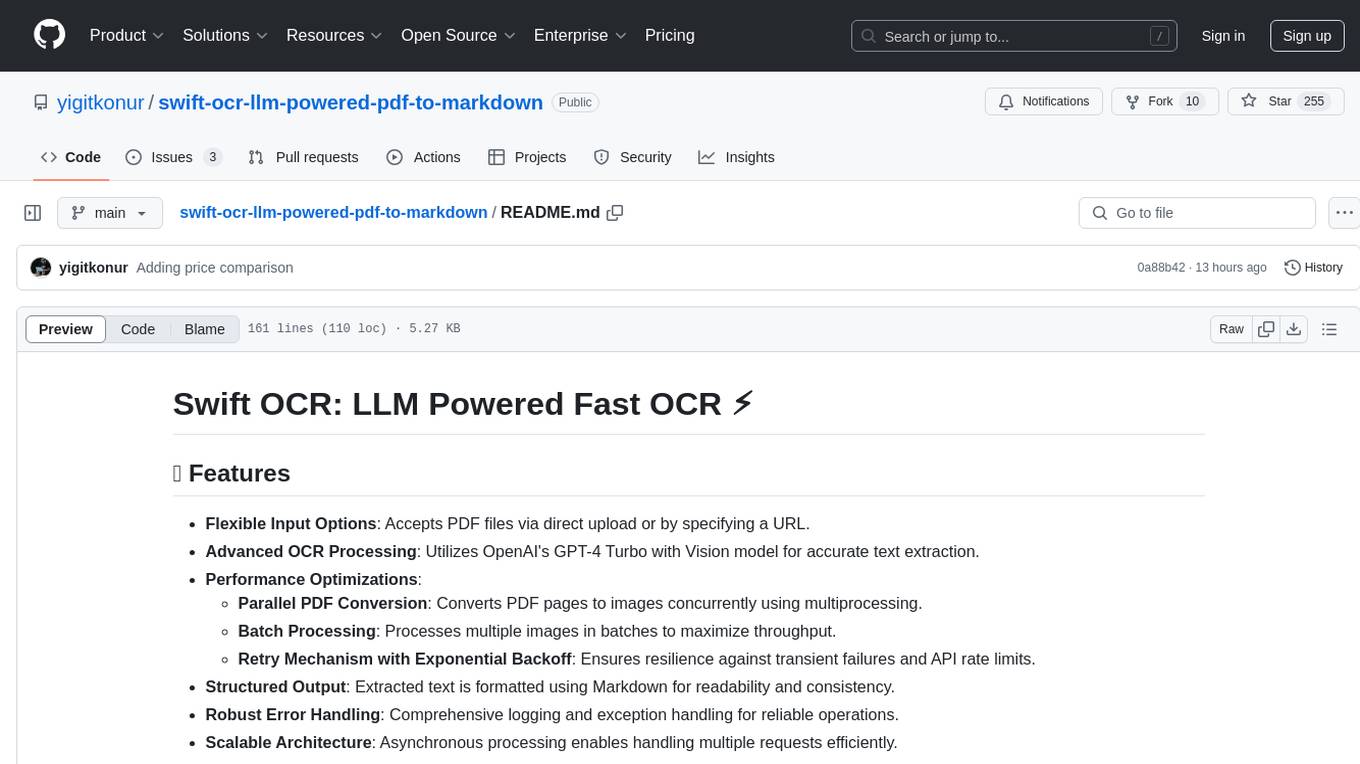1360x764 pixels.
Task: Expand the Enterprise menu
Action: click(x=580, y=35)
